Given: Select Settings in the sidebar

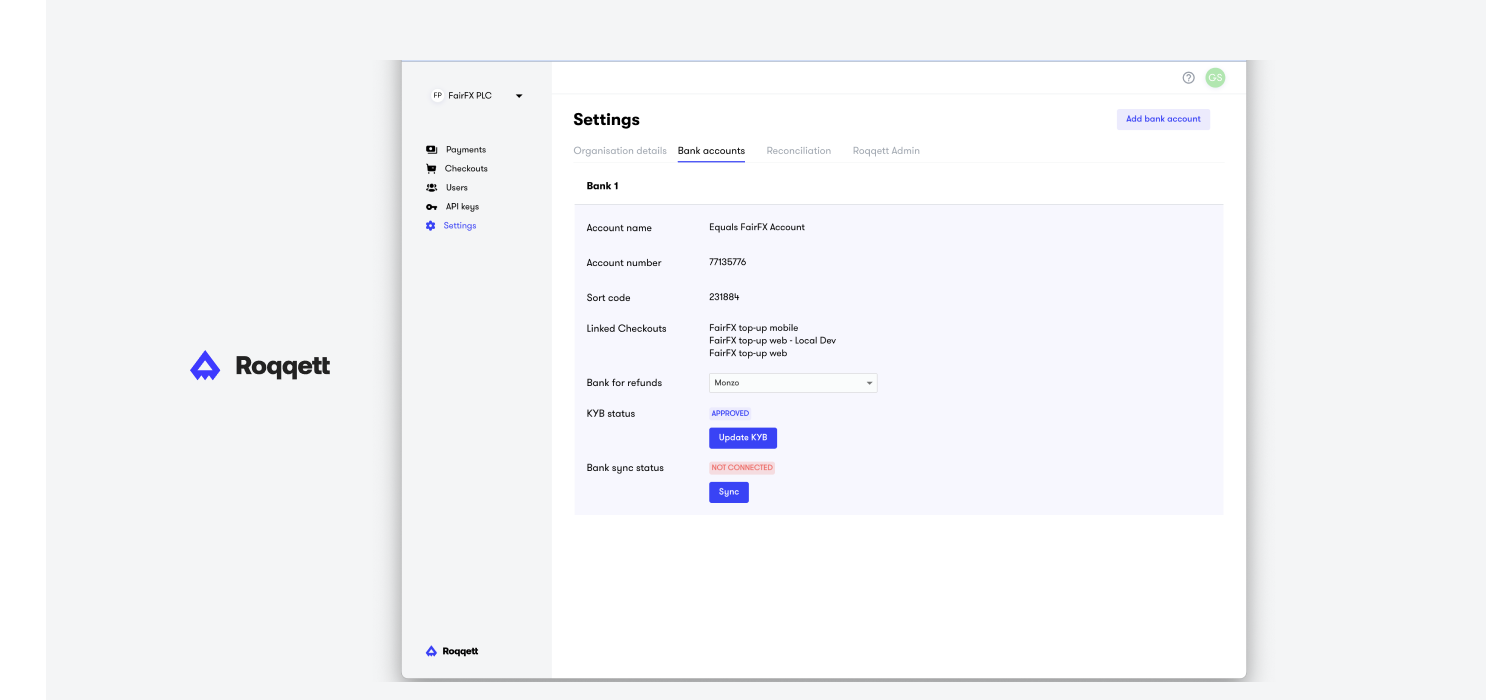Looking at the screenshot, I should click(460, 226).
